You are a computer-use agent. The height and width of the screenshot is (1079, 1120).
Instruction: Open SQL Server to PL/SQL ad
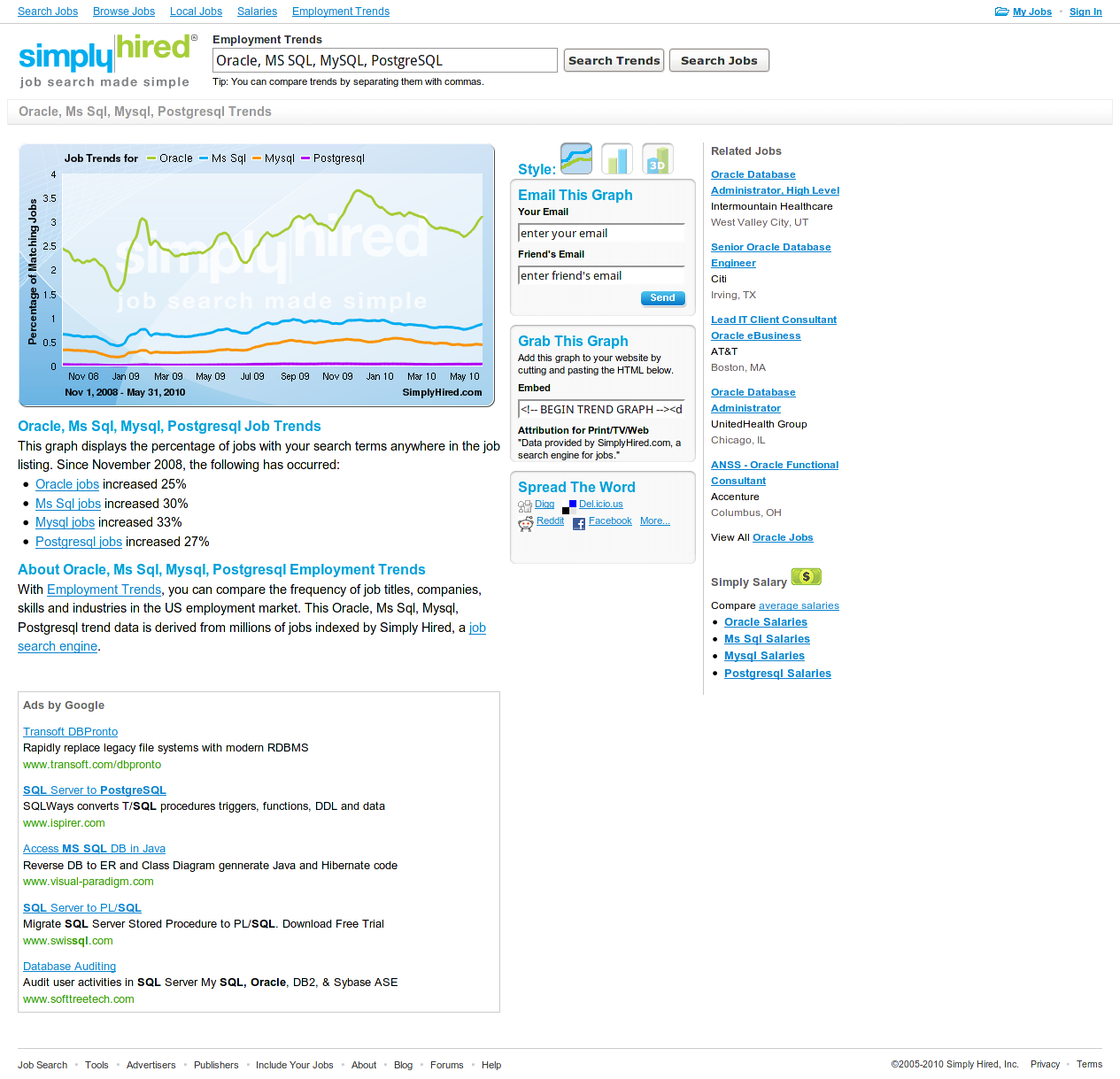pos(82,908)
